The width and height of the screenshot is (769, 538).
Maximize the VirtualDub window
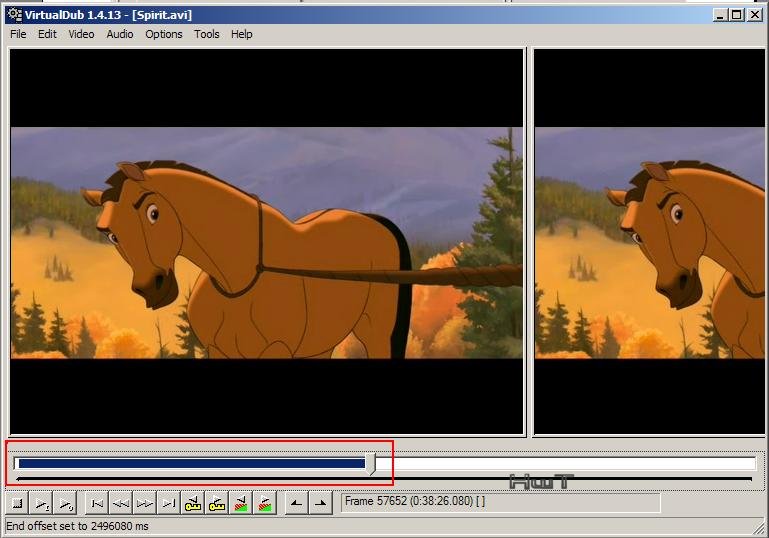(x=737, y=15)
